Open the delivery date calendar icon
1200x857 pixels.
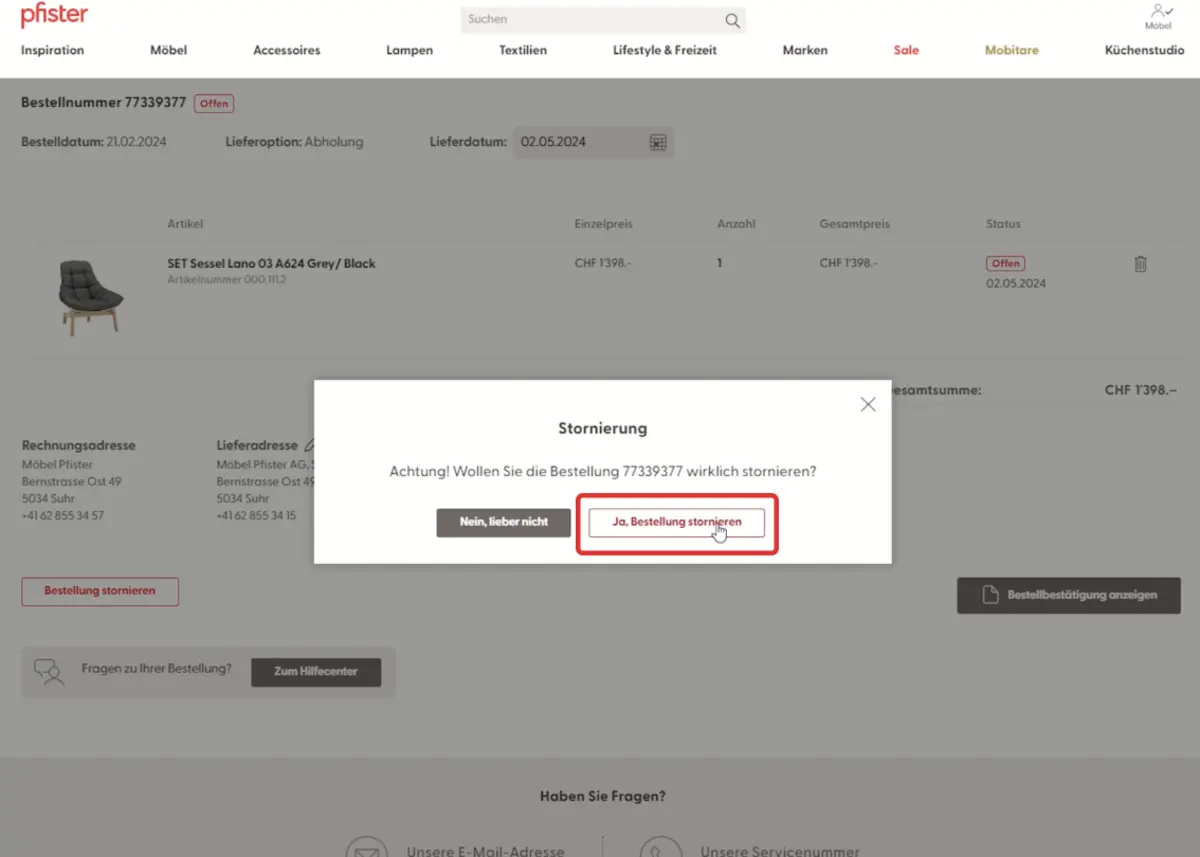658,142
